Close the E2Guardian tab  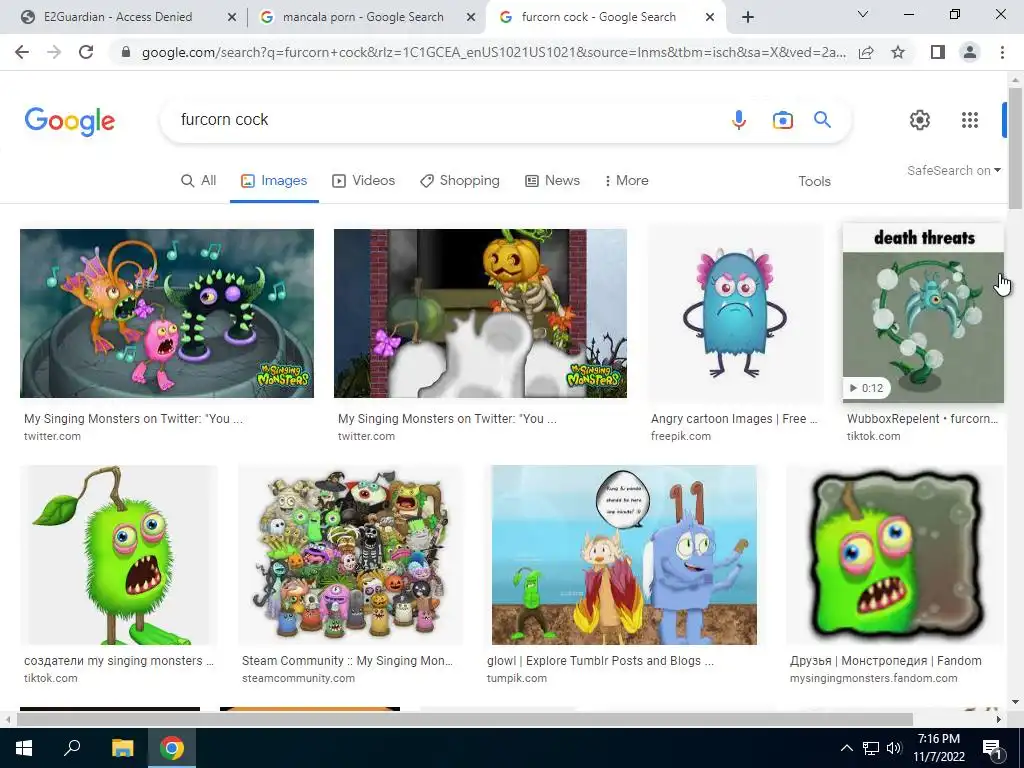click(231, 18)
